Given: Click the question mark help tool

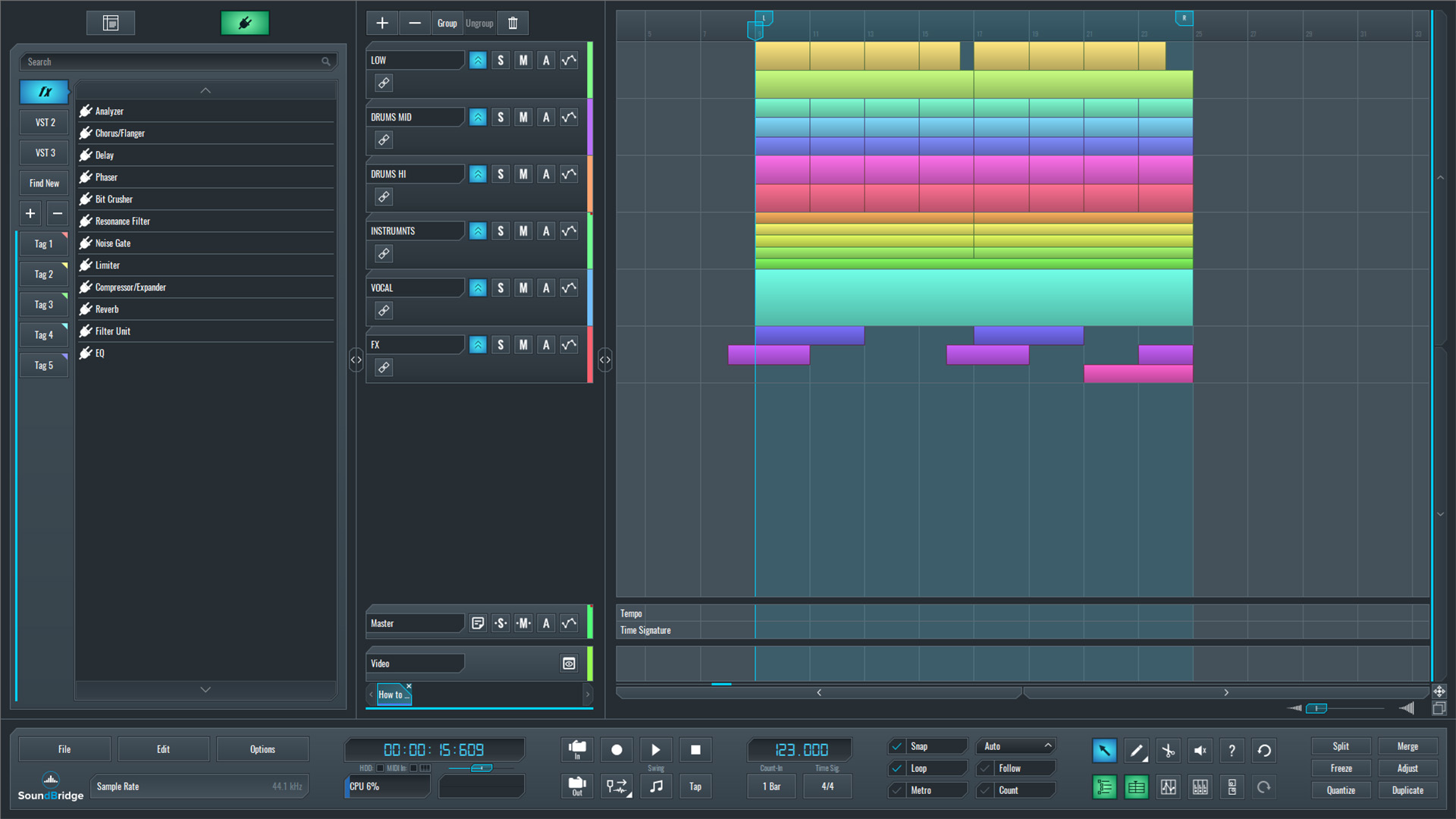Looking at the screenshot, I should tap(1232, 750).
